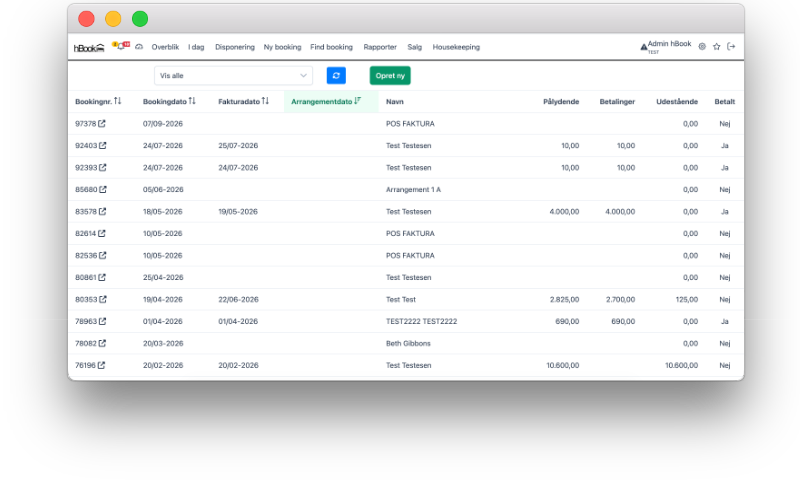
Task: Click the logout icon
Action: point(731,46)
